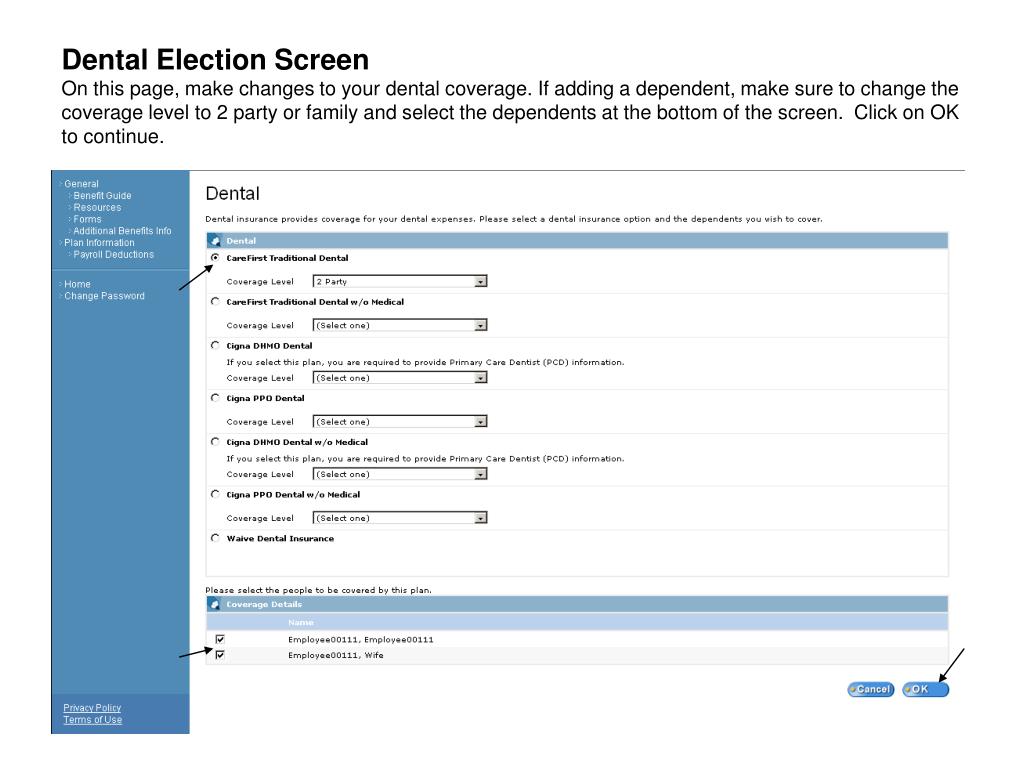Choose Cigna DHMO Dental plan option
The height and width of the screenshot is (768, 1024).
[x=215, y=346]
